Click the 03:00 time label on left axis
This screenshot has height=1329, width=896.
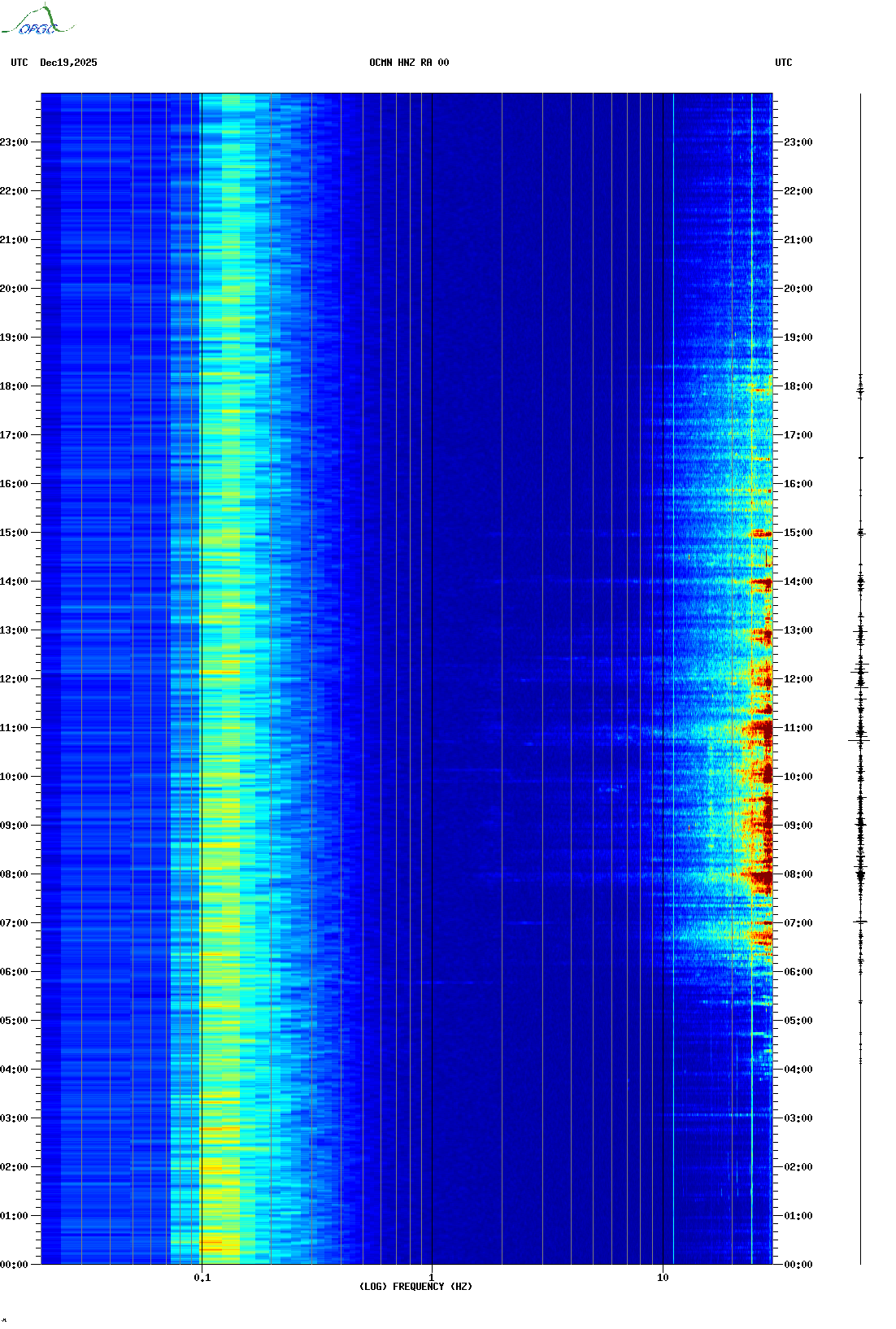[14, 1118]
